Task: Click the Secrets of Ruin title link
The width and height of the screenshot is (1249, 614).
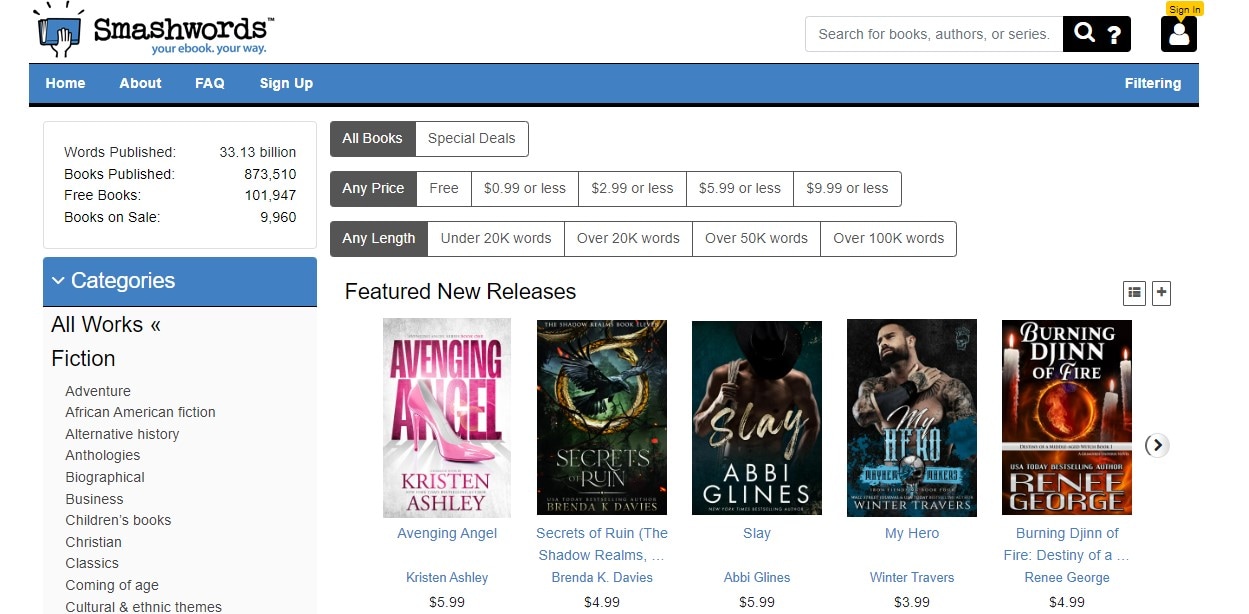Action: 602,544
